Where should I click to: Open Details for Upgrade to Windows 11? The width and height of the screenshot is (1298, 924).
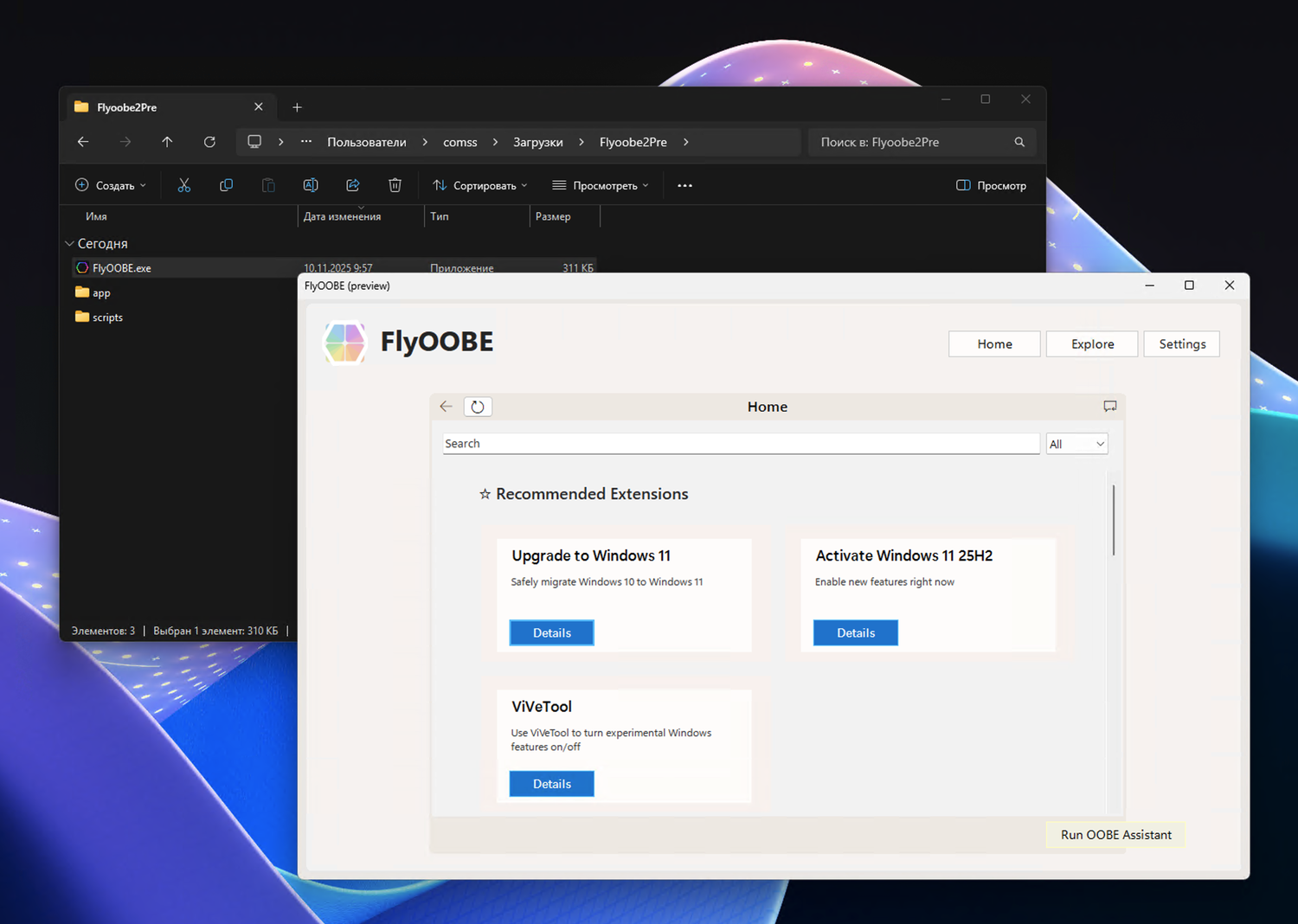coord(552,632)
